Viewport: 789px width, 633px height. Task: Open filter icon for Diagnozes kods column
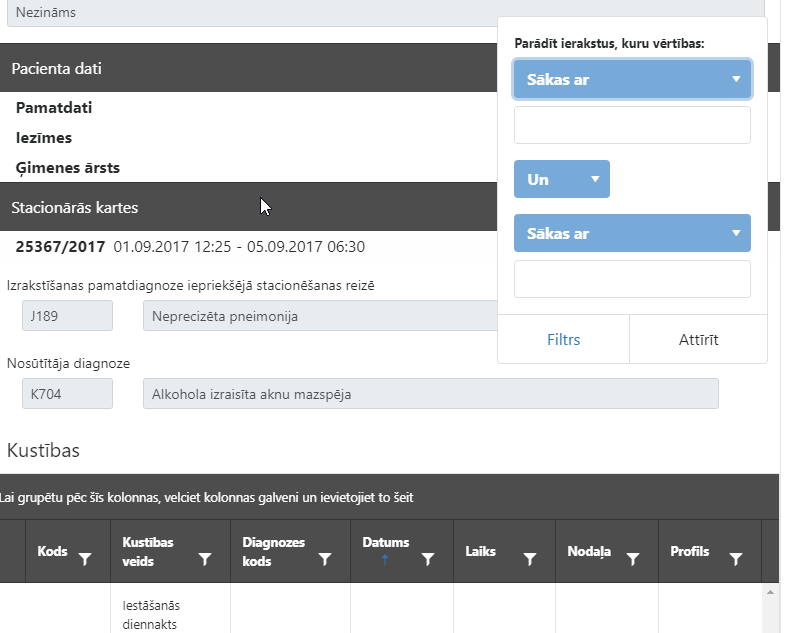coord(325,560)
